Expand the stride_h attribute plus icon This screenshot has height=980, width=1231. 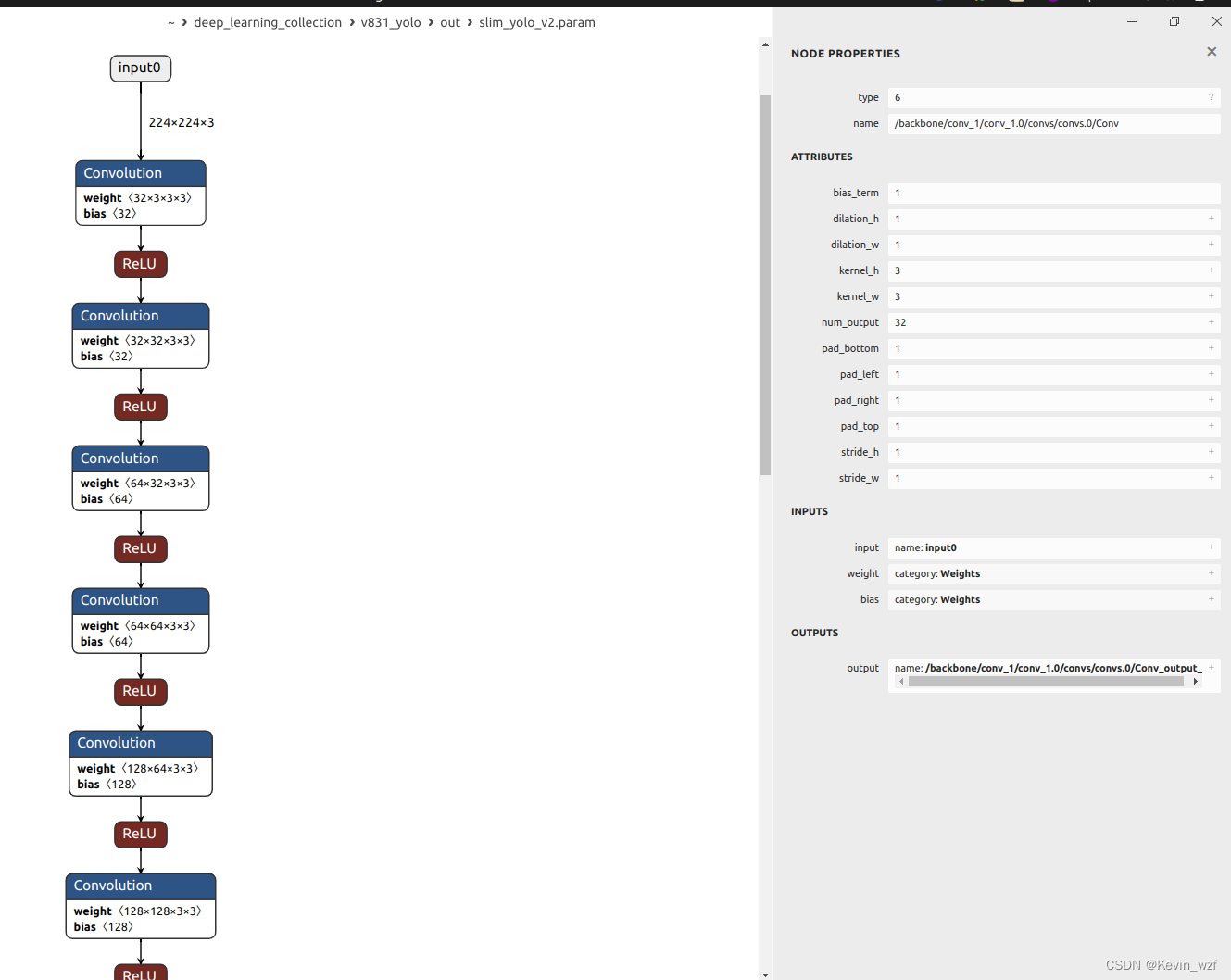[x=1211, y=452]
